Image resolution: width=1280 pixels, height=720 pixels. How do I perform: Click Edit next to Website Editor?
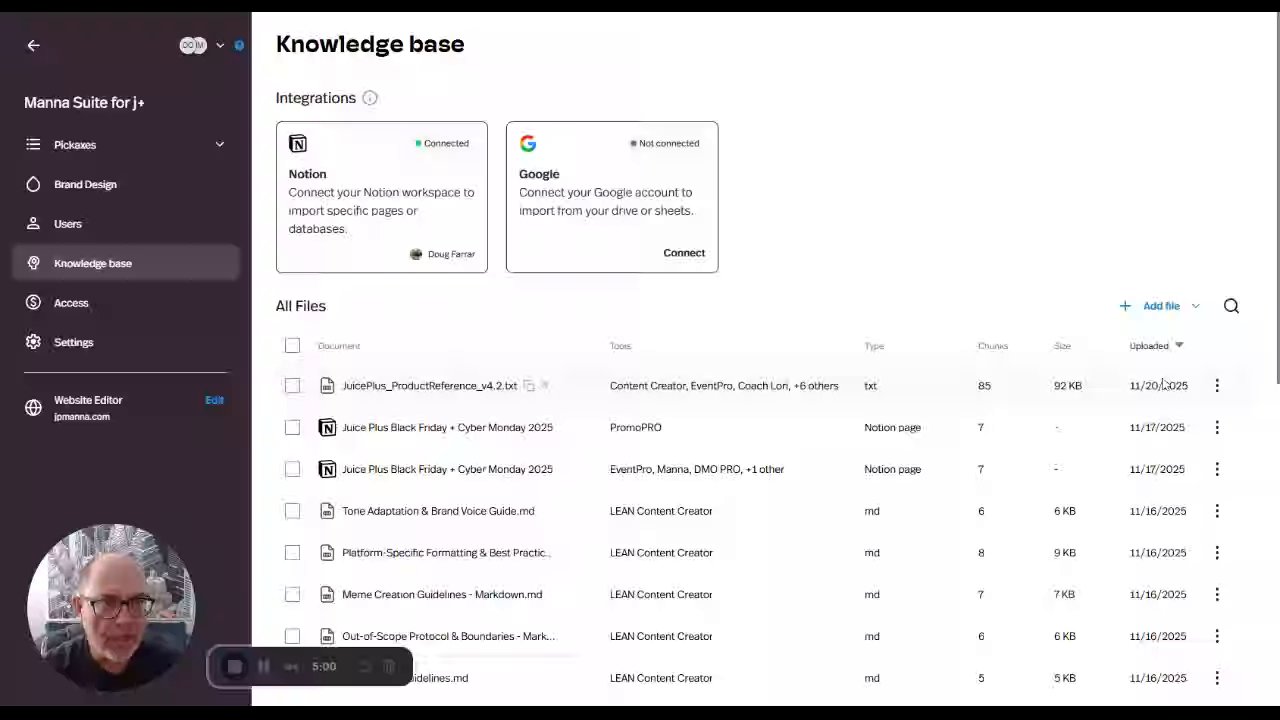click(214, 400)
